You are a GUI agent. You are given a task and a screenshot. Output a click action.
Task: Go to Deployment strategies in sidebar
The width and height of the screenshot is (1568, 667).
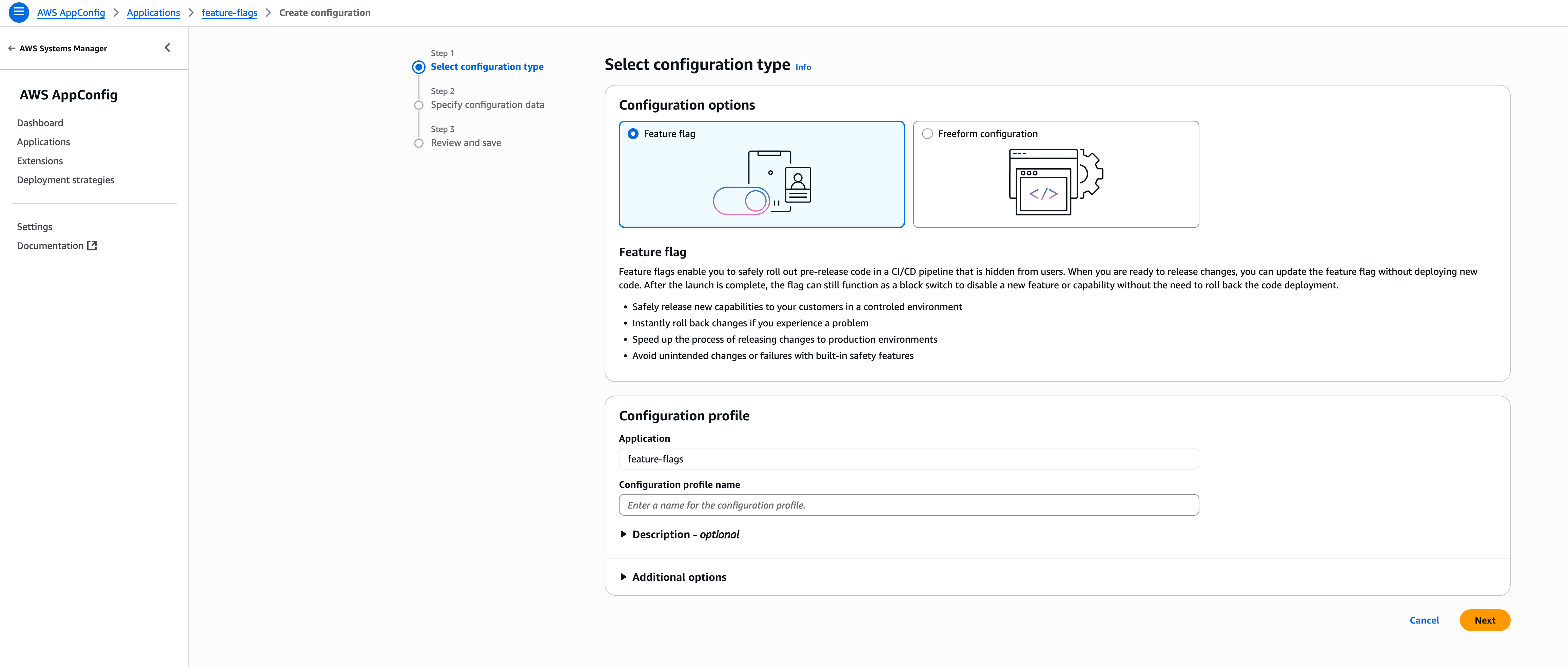[x=66, y=180]
